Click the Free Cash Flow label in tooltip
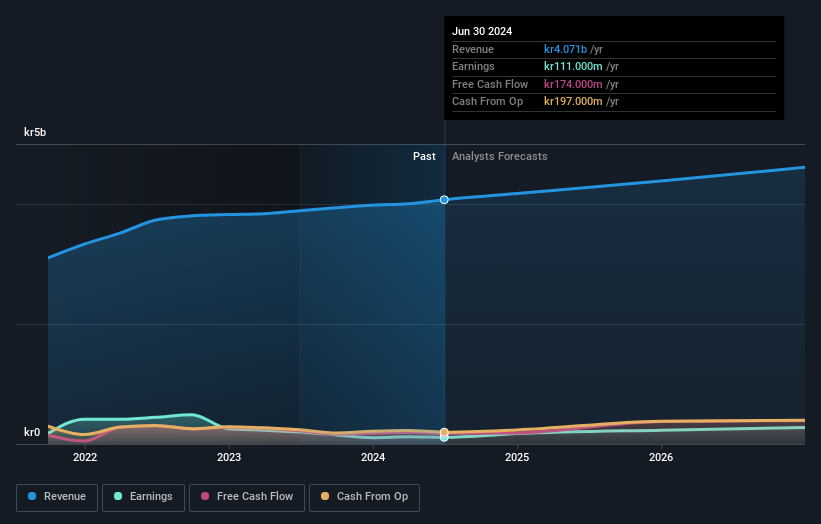821x524 pixels. 490,84
